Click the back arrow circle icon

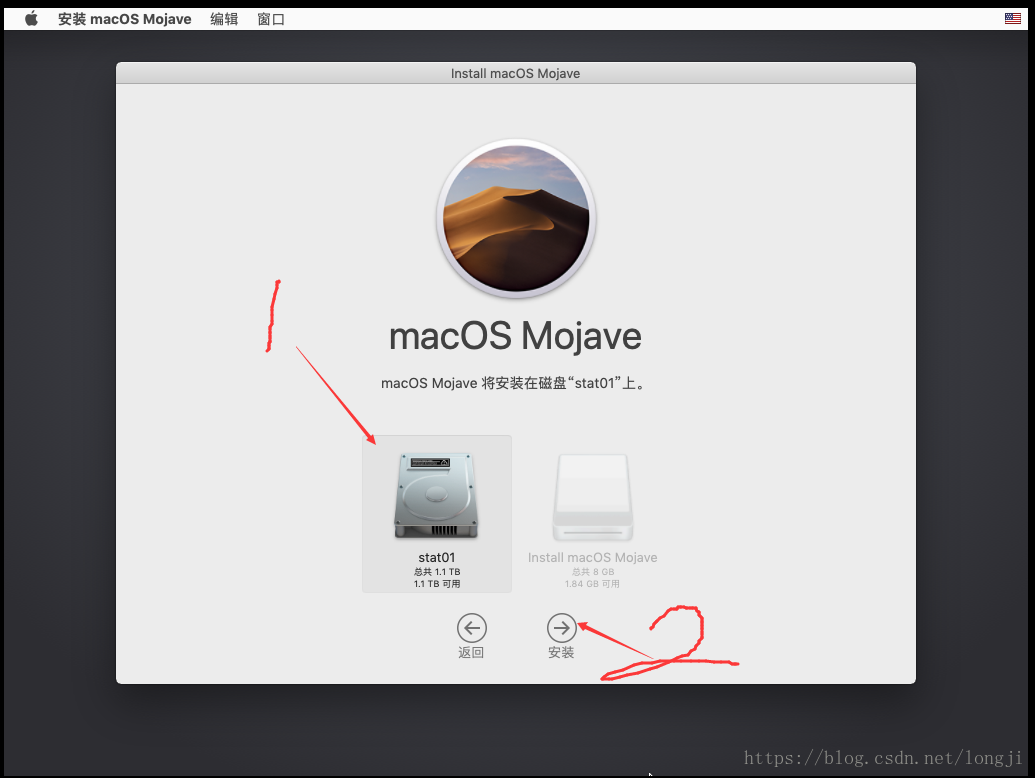point(472,628)
